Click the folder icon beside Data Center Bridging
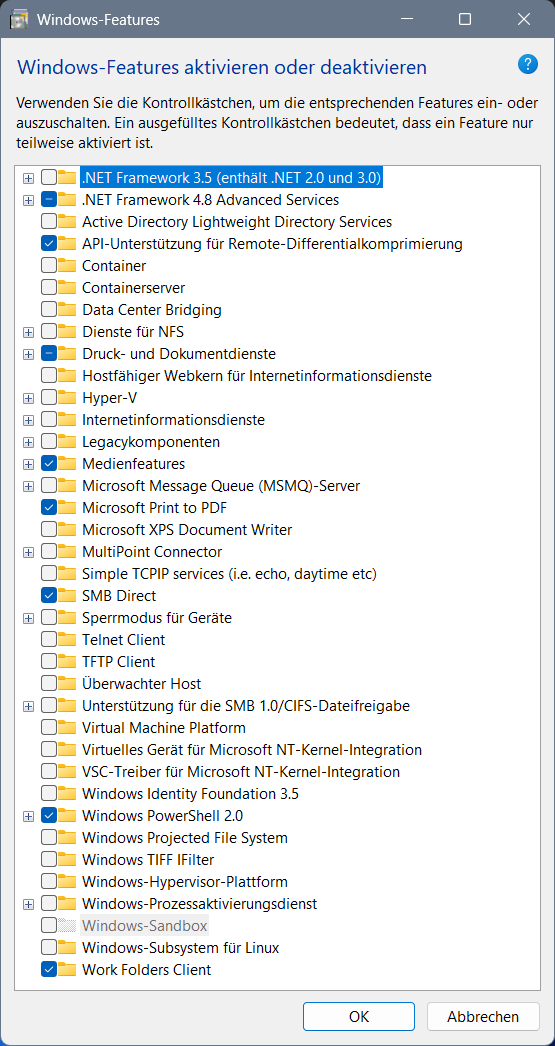 tap(67, 310)
